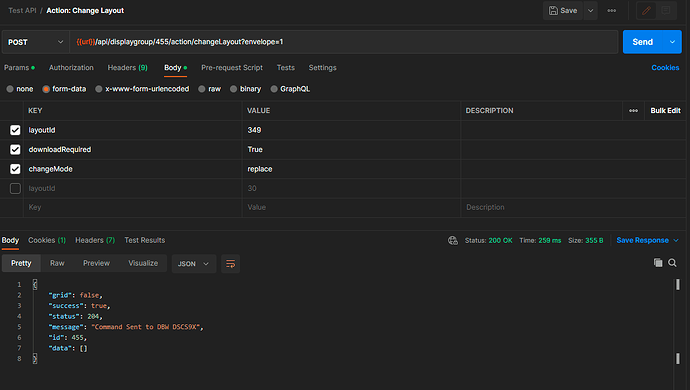Click the request URL input field
The width and height of the screenshot is (690, 390).
(x=344, y=42)
